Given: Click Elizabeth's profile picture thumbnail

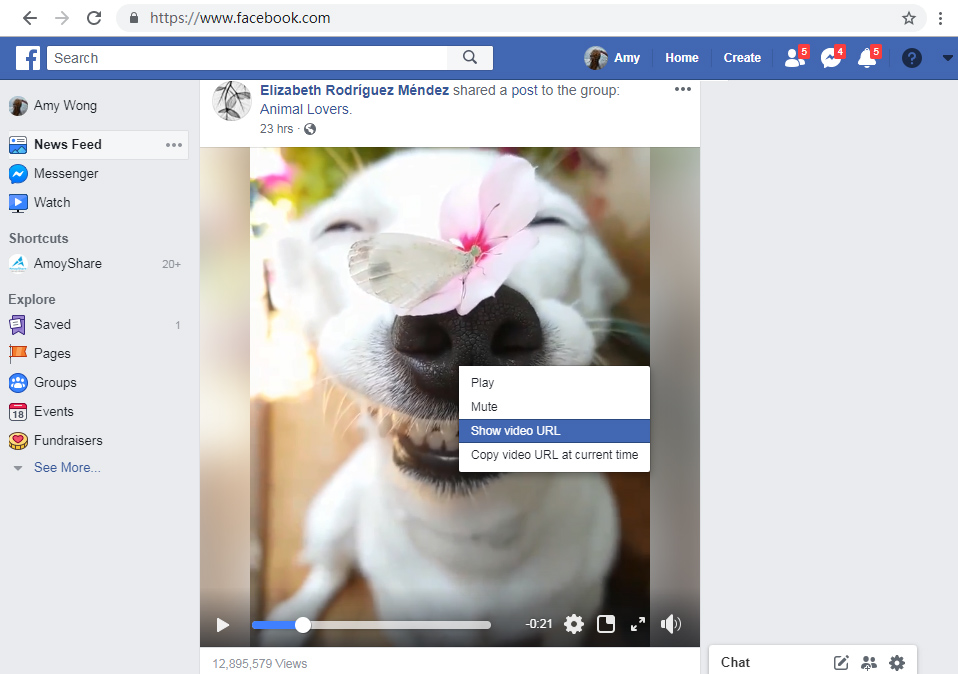Looking at the screenshot, I should point(232,101).
